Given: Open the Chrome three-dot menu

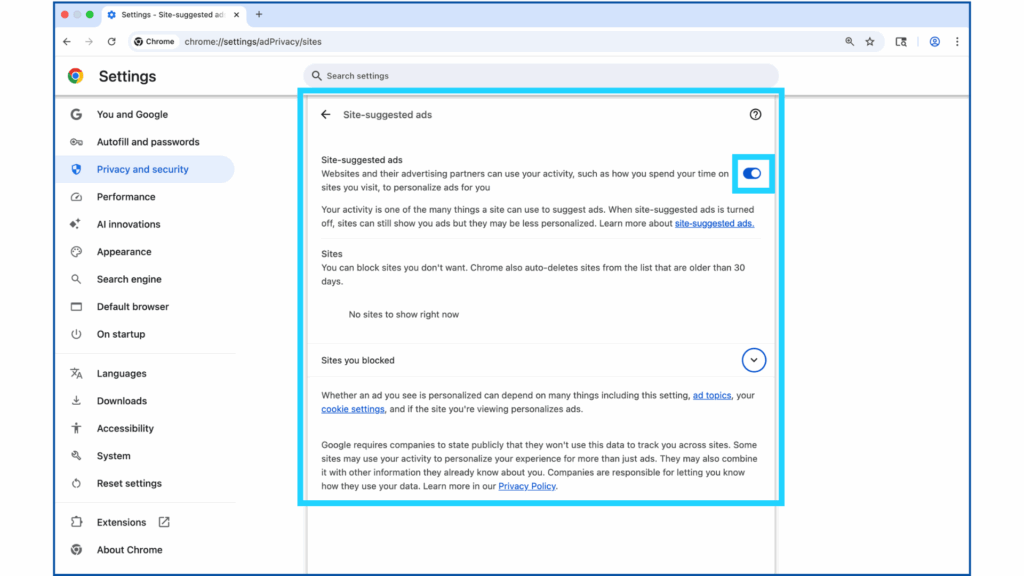Looking at the screenshot, I should click(957, 42).
